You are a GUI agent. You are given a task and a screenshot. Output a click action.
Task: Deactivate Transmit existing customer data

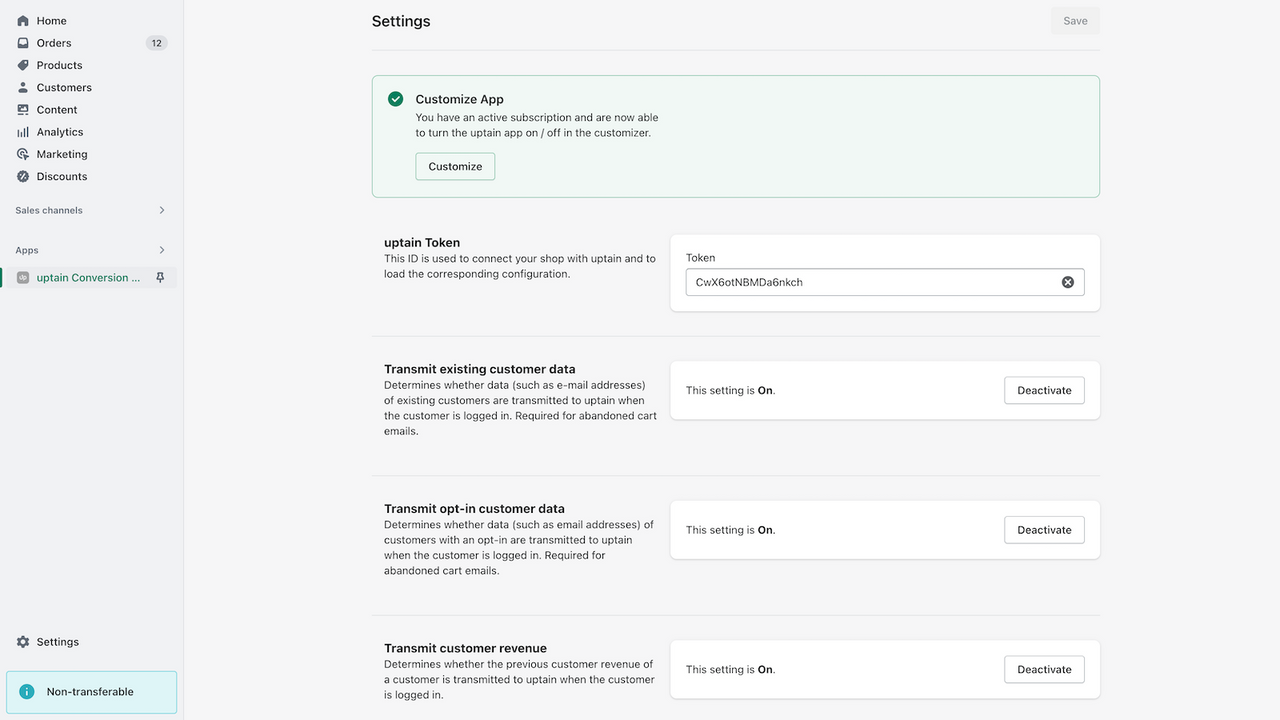[1044, 390]
